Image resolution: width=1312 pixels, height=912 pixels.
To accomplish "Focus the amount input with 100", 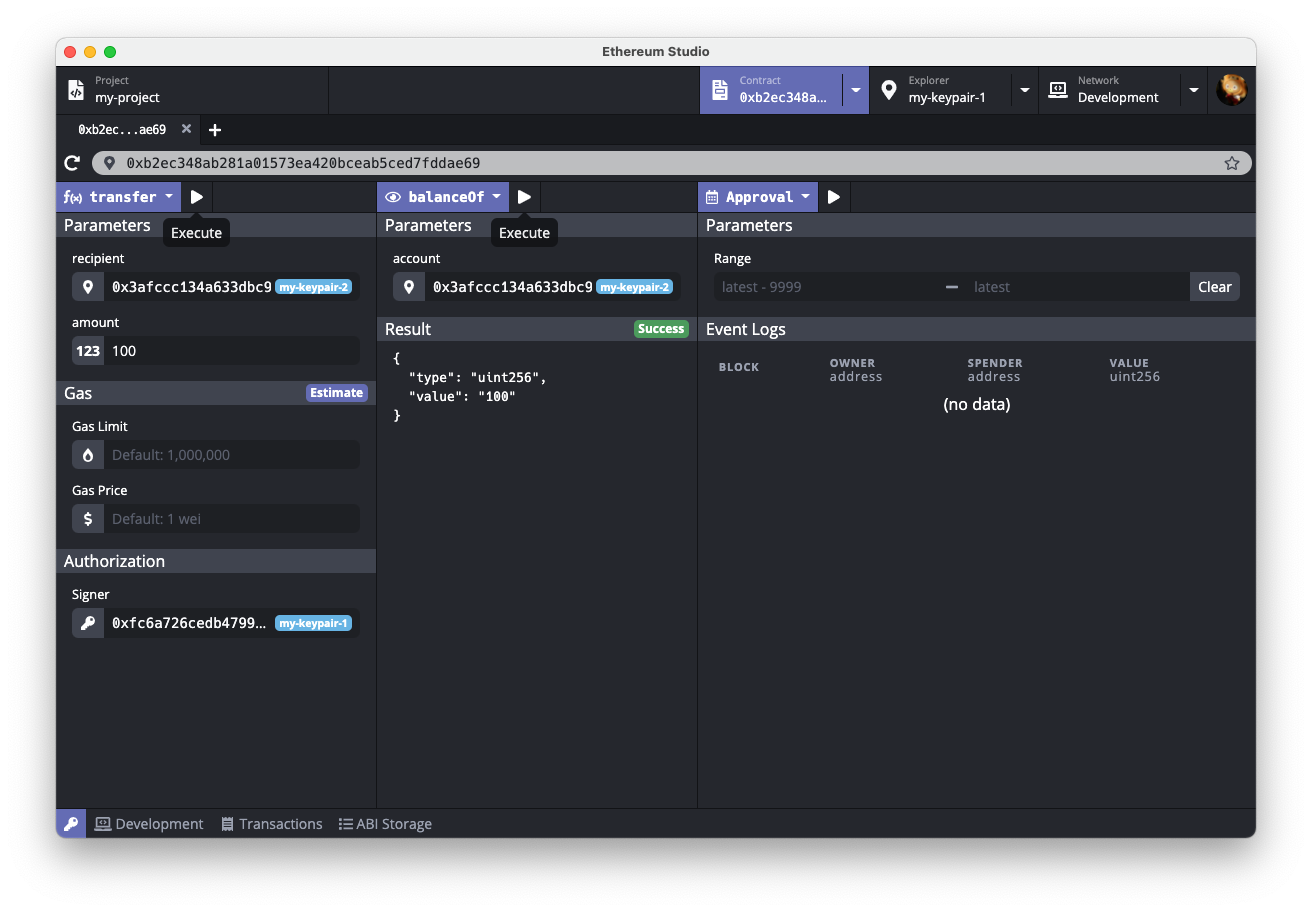I will 231,351.
